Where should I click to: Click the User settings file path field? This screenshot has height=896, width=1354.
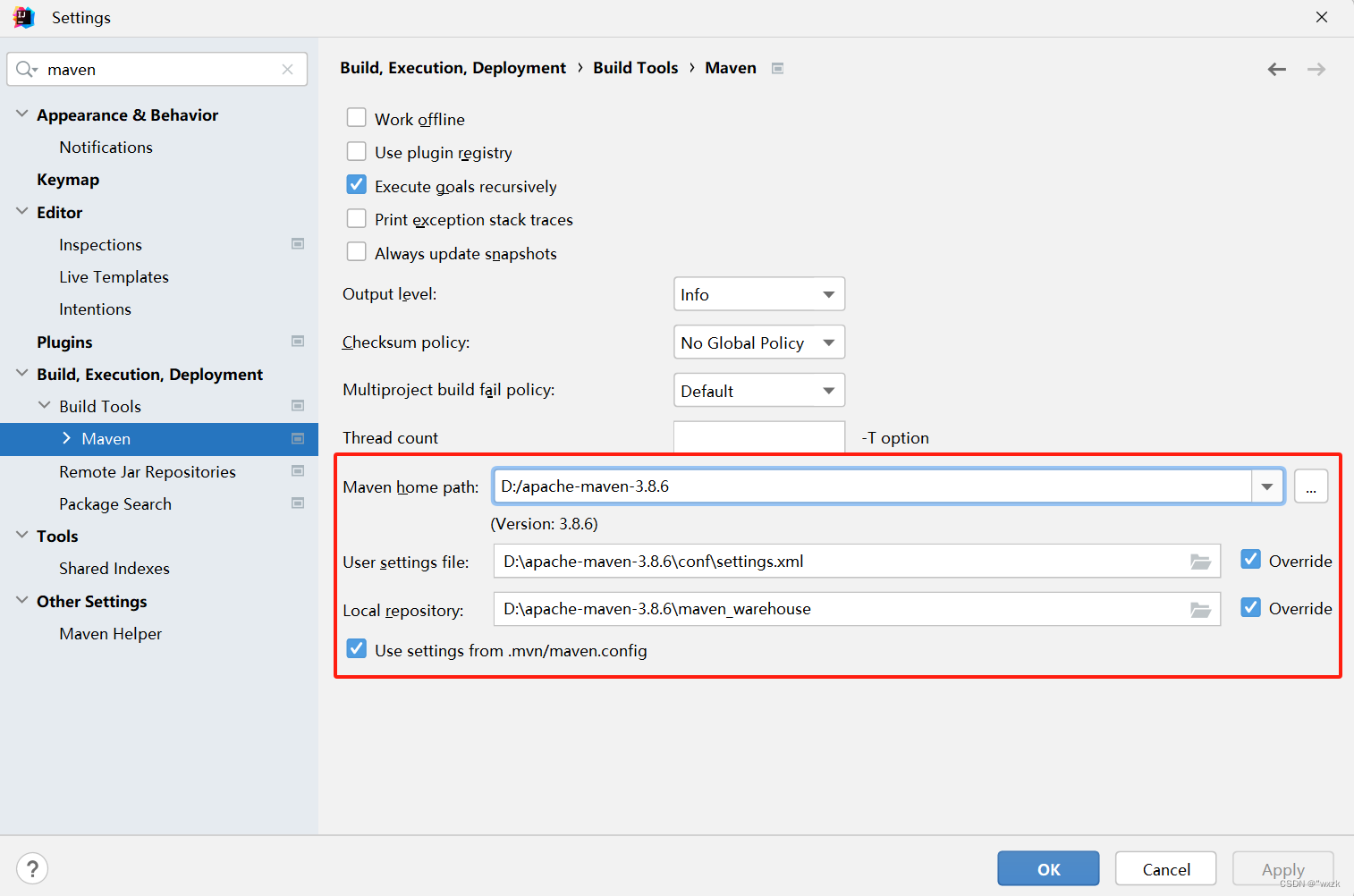[857, 562]
